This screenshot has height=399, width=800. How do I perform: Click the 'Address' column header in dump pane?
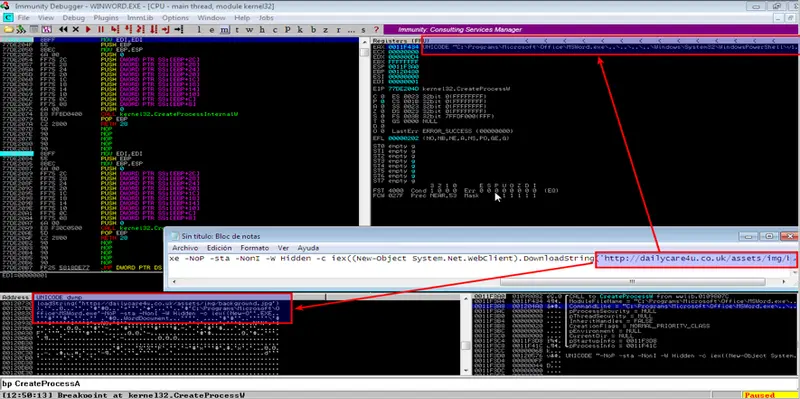15,297
